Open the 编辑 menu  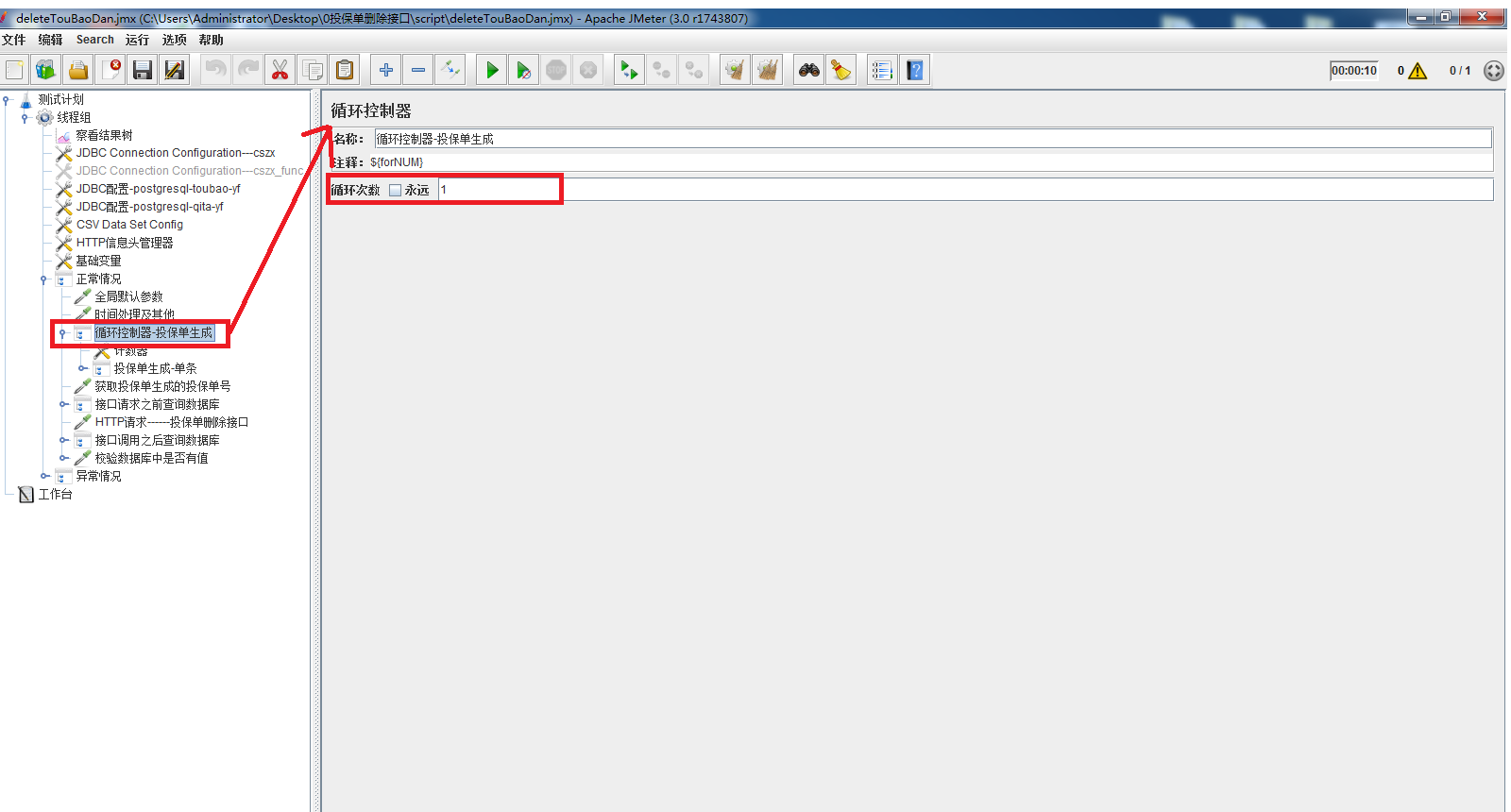pos(50,40)
